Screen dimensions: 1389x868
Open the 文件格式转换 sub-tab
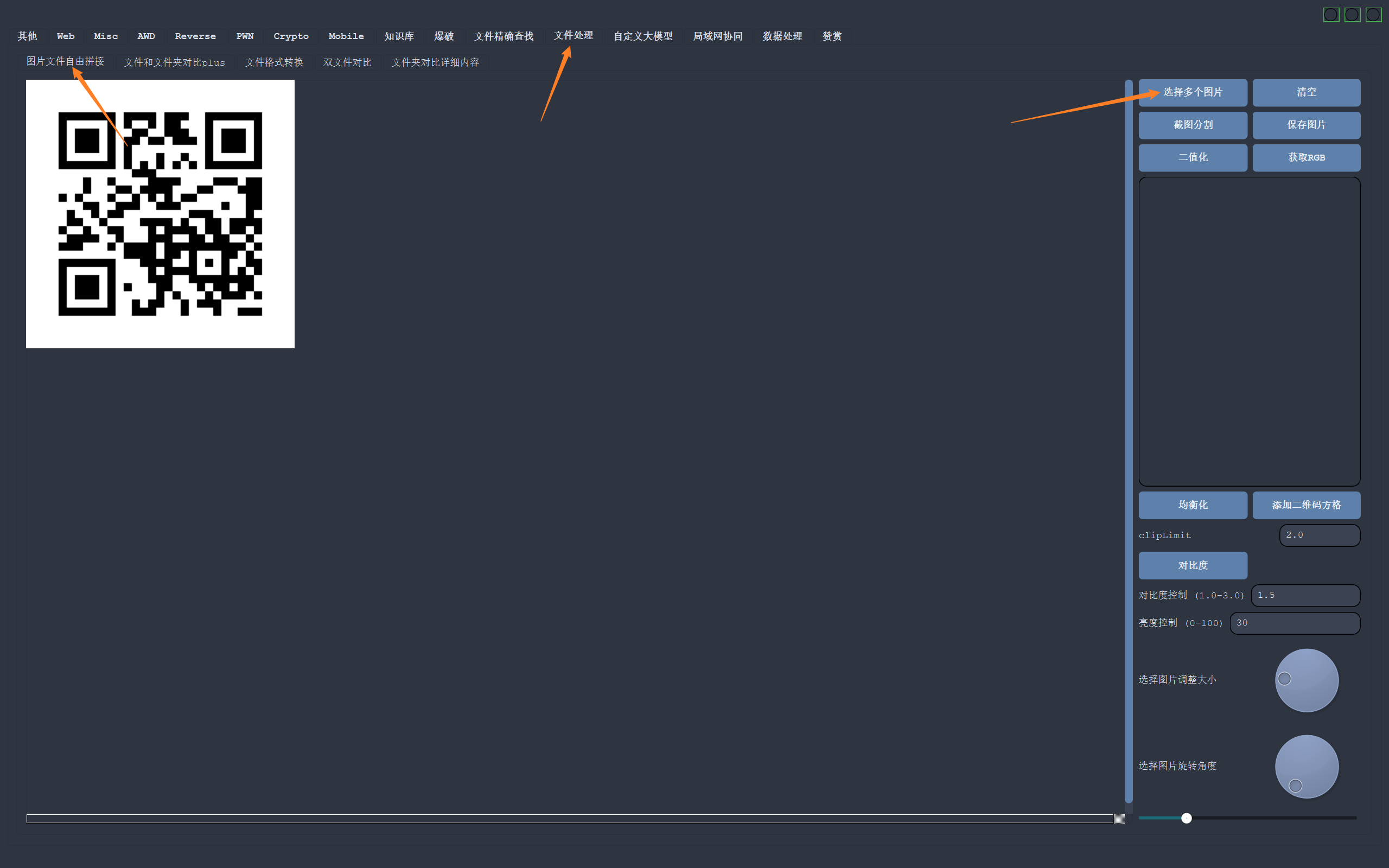(274, 62)
